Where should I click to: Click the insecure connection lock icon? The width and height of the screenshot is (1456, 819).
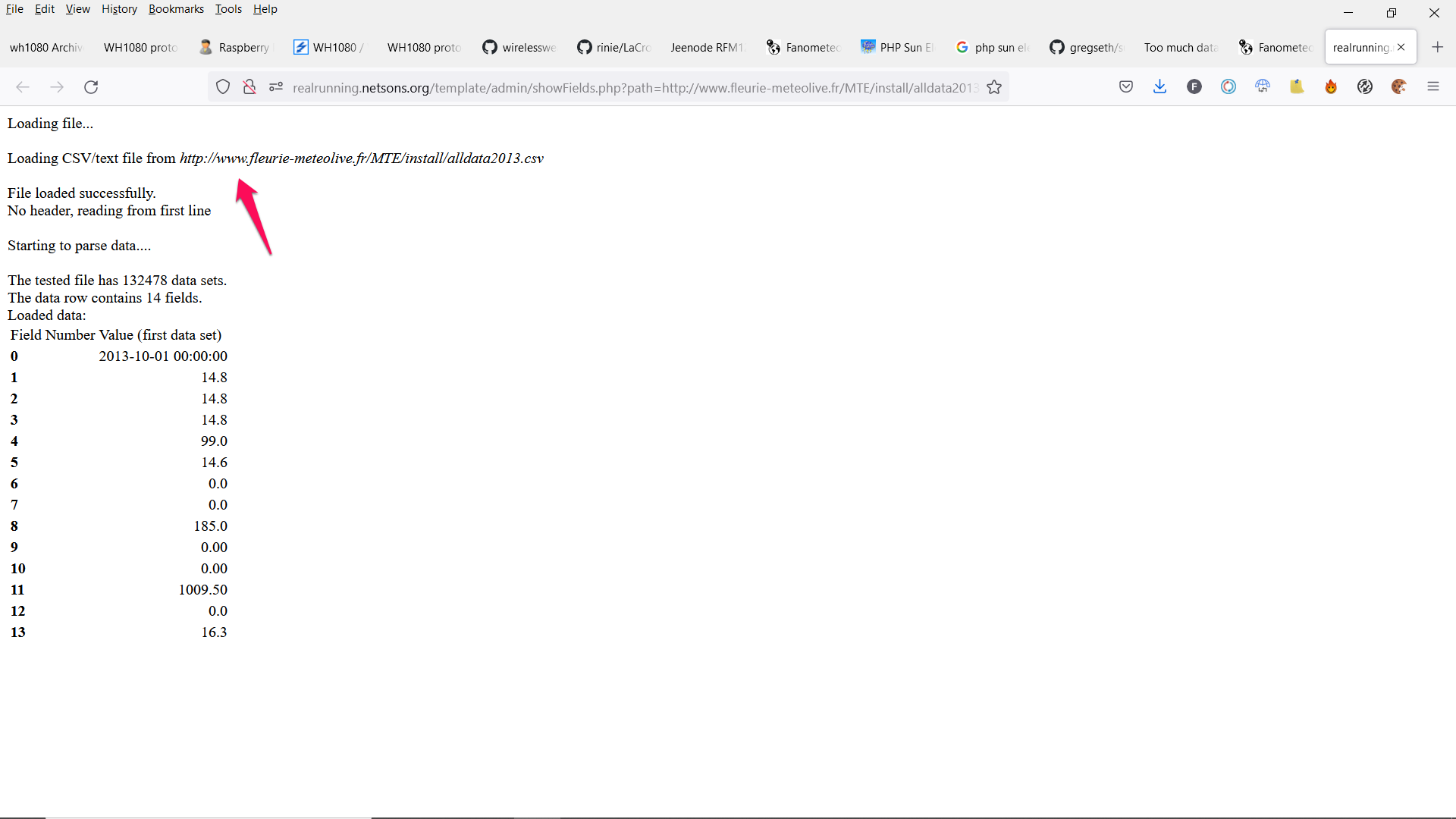click(249, 87)
